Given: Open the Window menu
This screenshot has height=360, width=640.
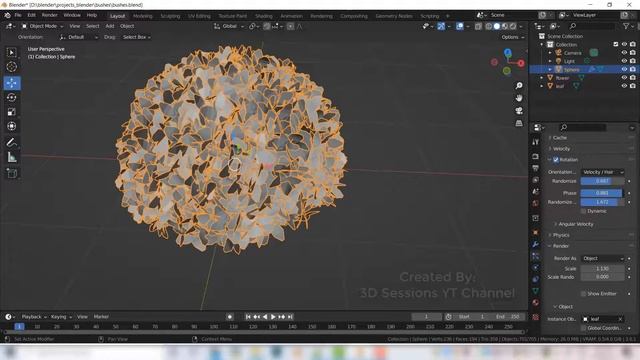Looking at the screenshot, I should click(x=72, y=15).
